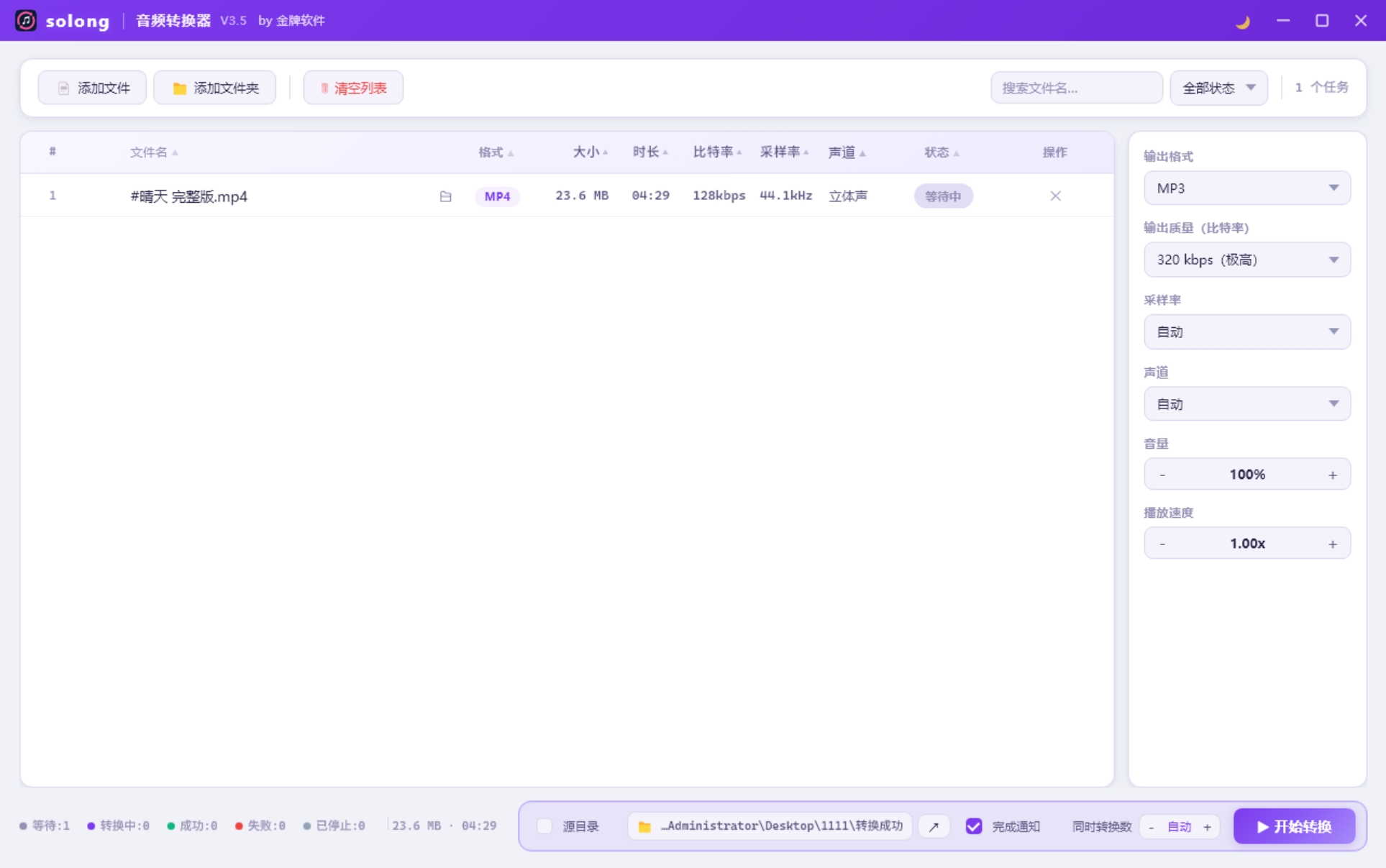Click the solong app logo icon
Viewport: 1386px width, 868px height.
[x=26, y=20]
